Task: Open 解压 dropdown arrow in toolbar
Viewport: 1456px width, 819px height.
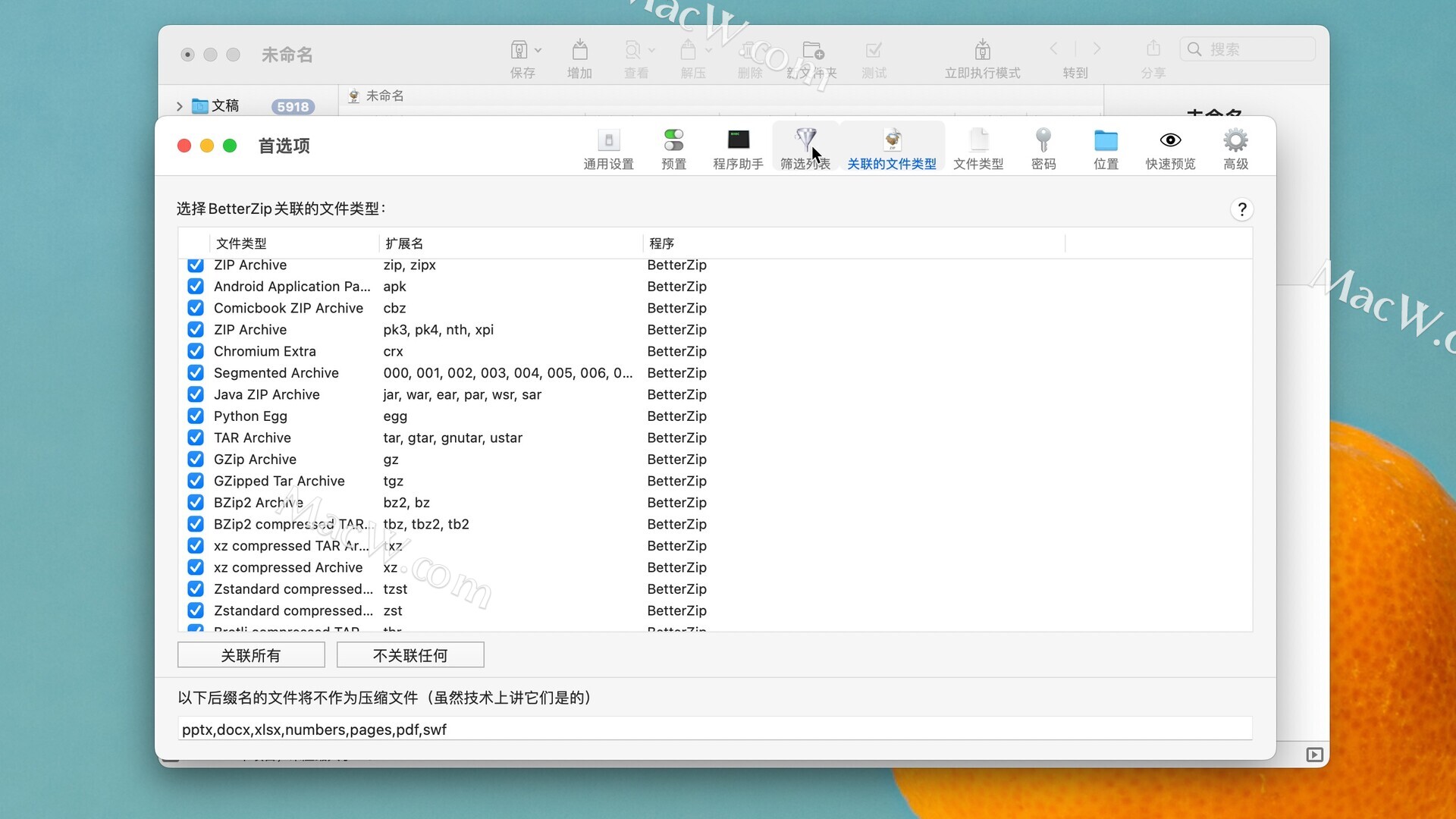Action: pyautogui.click(x=708, y=51)
